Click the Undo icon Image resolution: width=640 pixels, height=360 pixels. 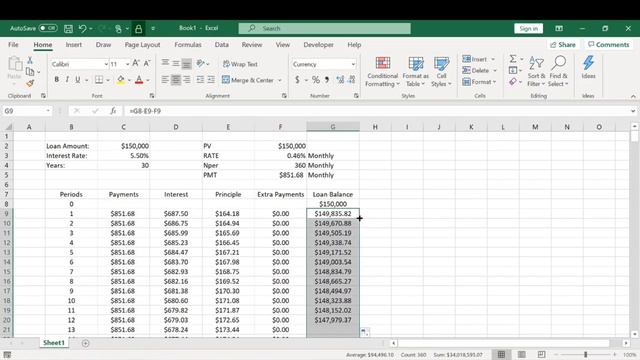82,29
